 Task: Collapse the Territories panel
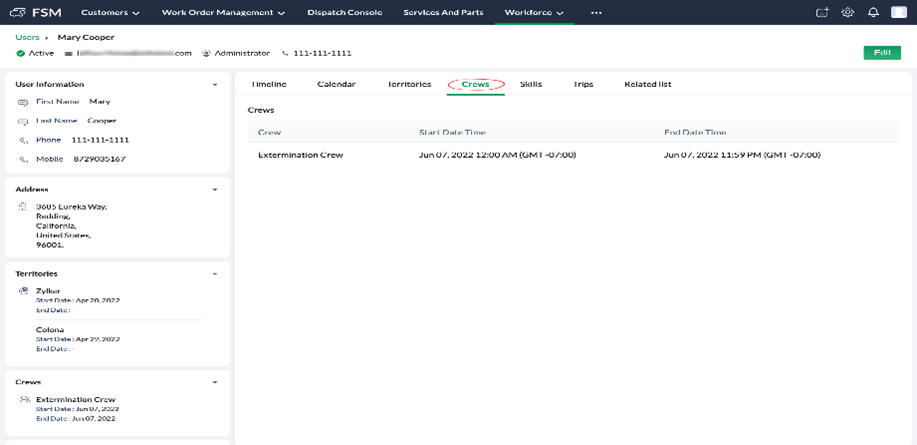pos(215,274)
